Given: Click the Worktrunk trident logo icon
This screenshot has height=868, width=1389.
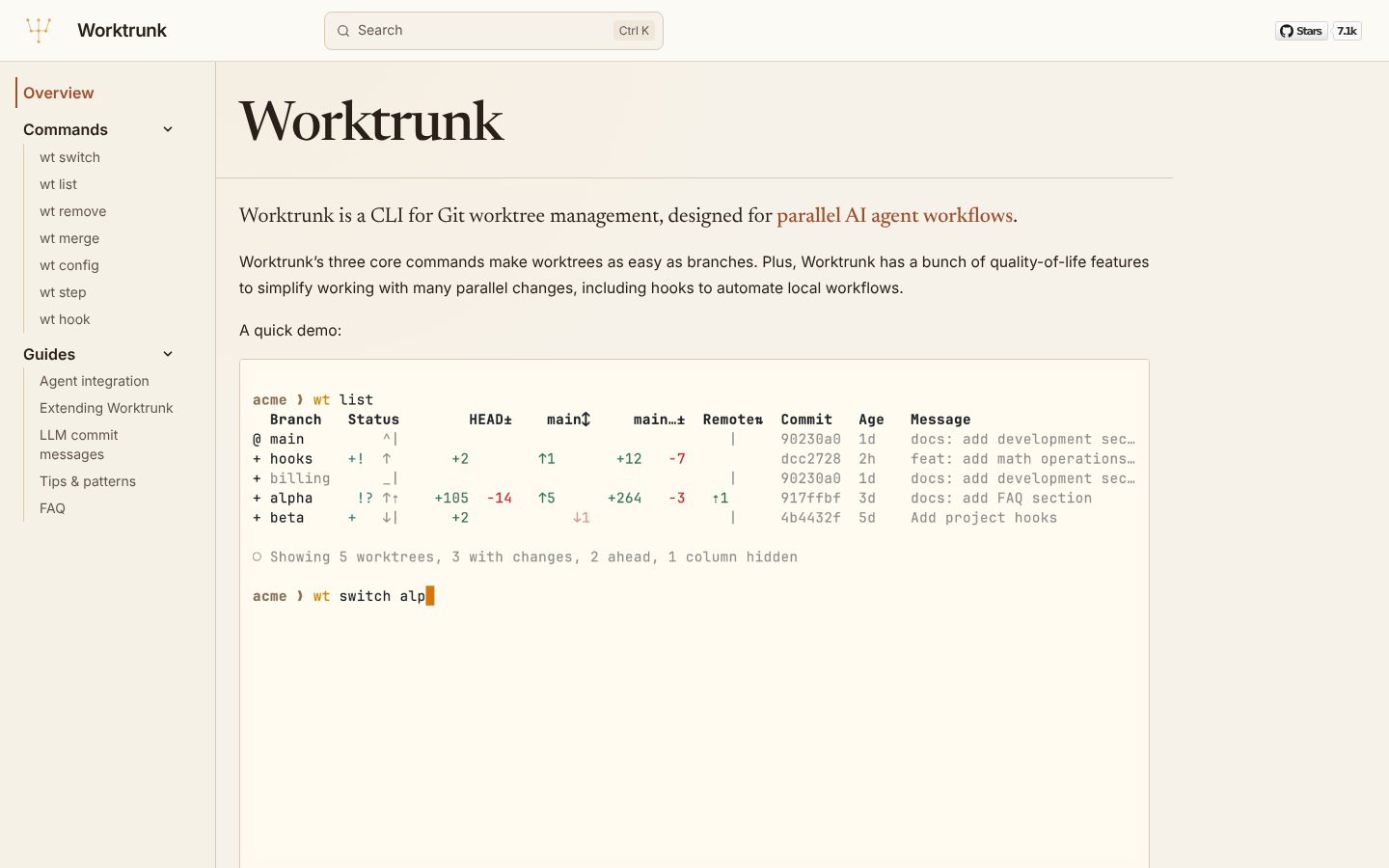Looking at the screenshot, I should [39, 31].
